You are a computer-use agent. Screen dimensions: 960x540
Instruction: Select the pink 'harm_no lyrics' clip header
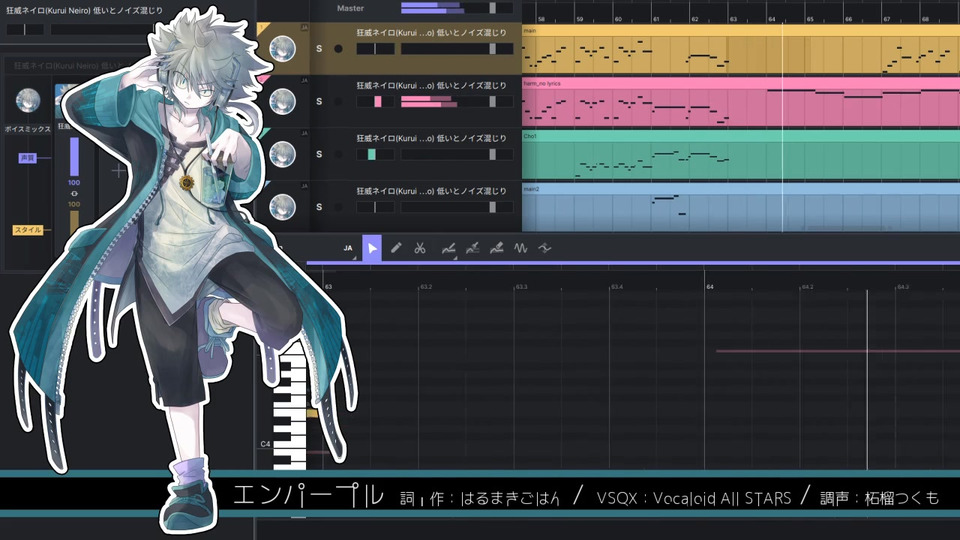[x=741, y=83]
